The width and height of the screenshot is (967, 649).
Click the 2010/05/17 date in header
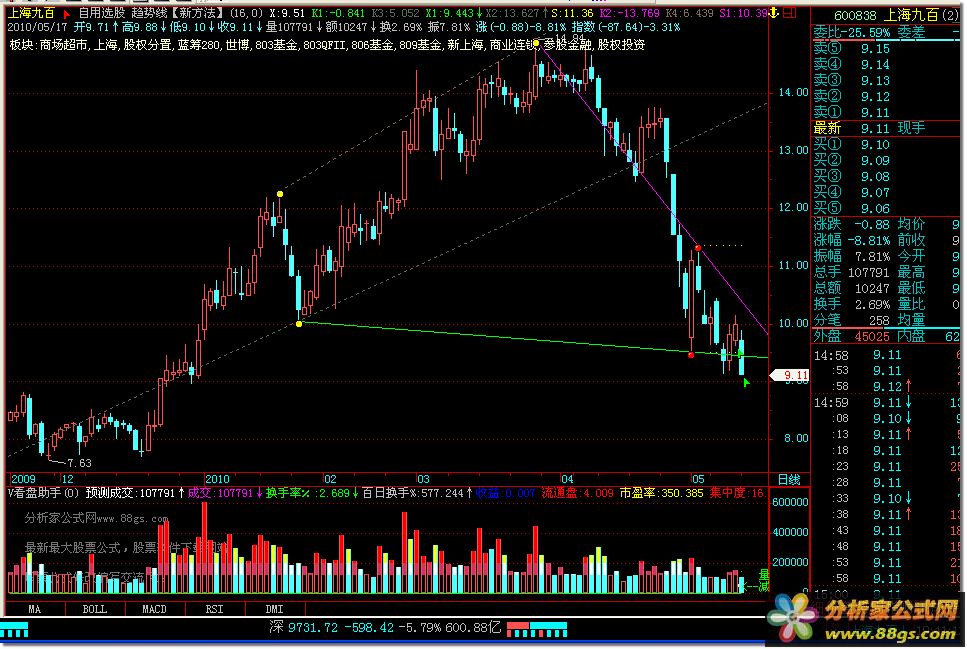point(37,28)
